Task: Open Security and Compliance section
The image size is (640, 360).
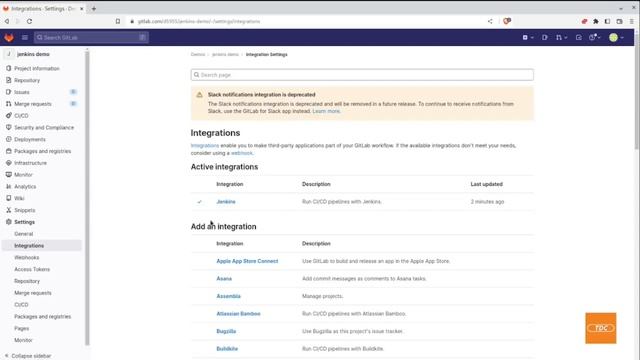Action: coord(44,128)
